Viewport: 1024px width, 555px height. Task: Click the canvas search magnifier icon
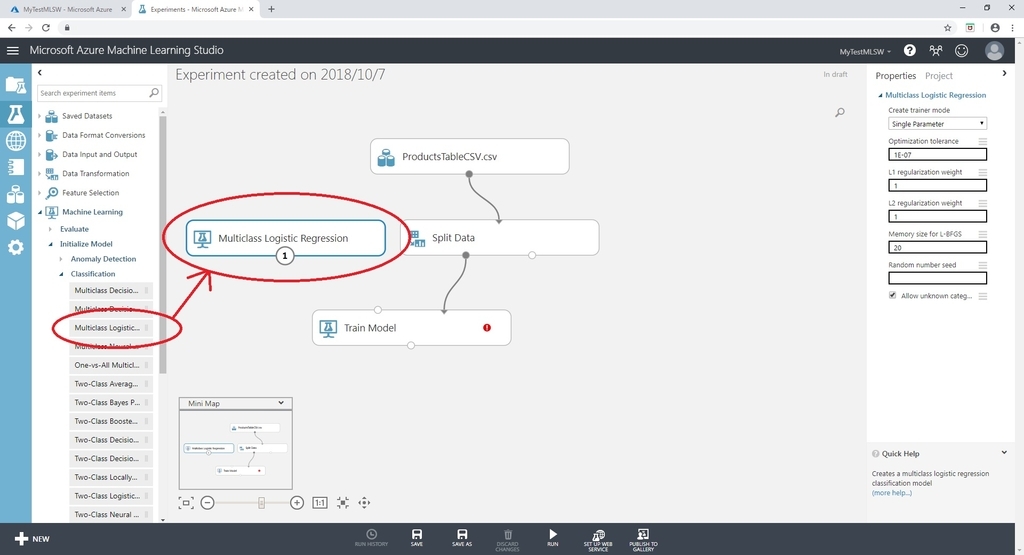tap(840, 112)
